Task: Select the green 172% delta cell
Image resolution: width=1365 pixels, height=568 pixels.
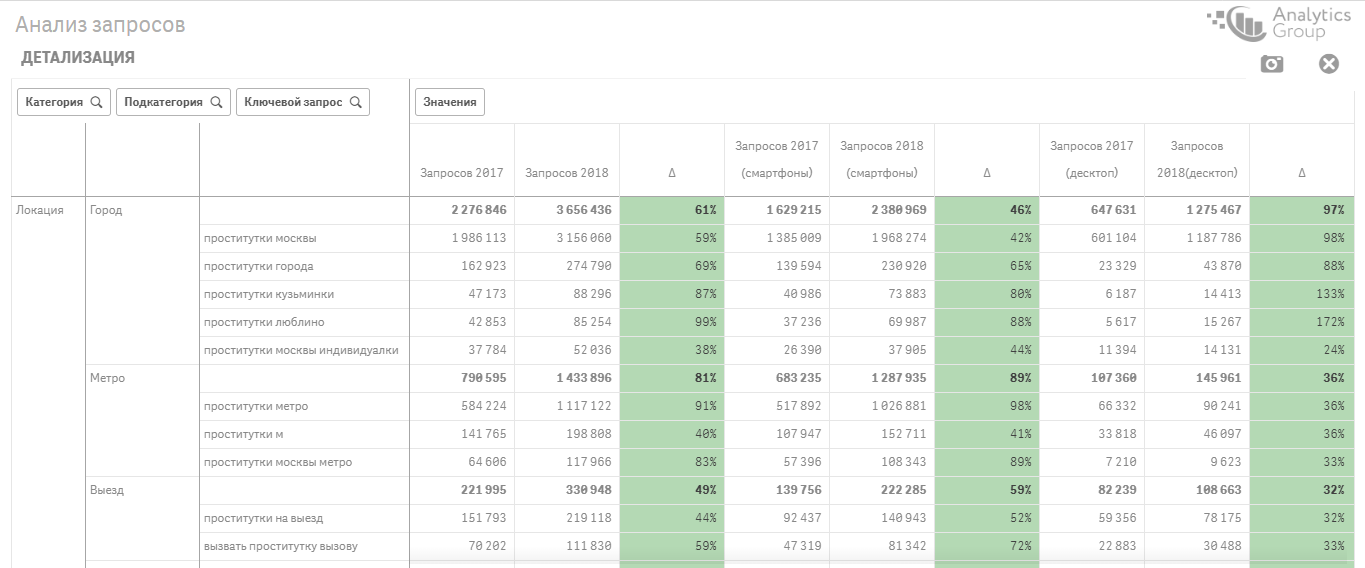Action: click(x=1301, y=323)
